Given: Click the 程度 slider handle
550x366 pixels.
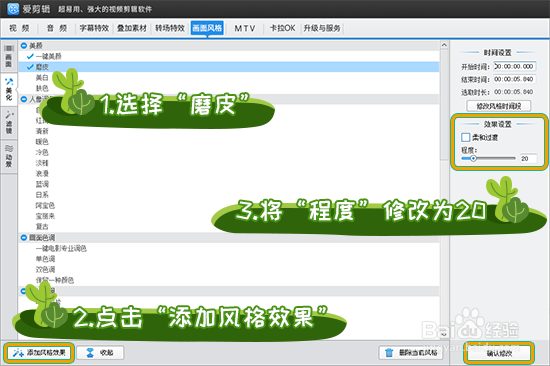Looking at the screenshot, I should pos(473,158).
